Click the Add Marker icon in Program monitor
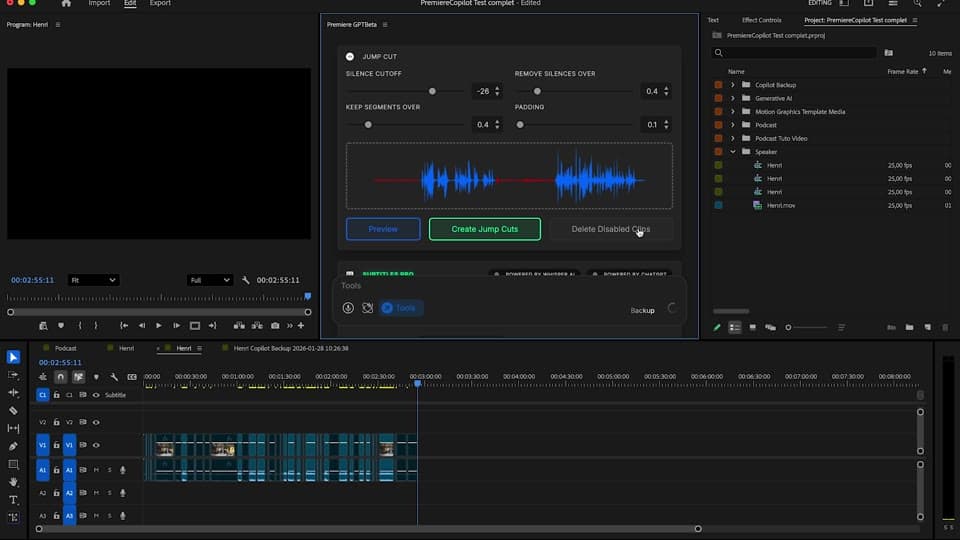 click(61, 326)
